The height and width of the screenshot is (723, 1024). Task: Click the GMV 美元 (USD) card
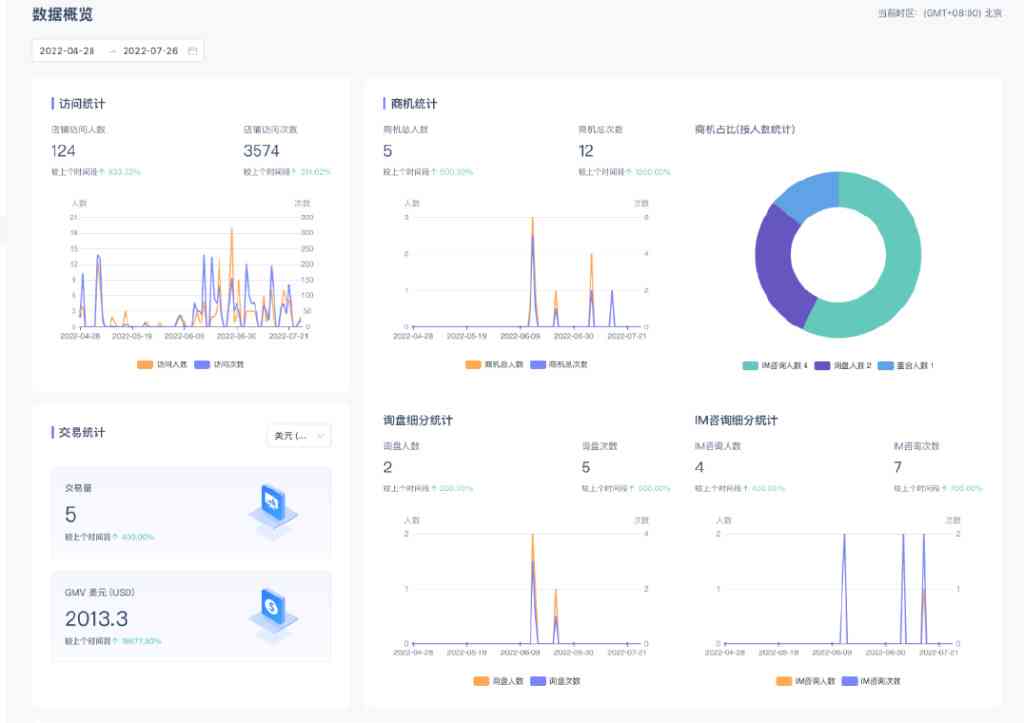[x=190, y=616]
